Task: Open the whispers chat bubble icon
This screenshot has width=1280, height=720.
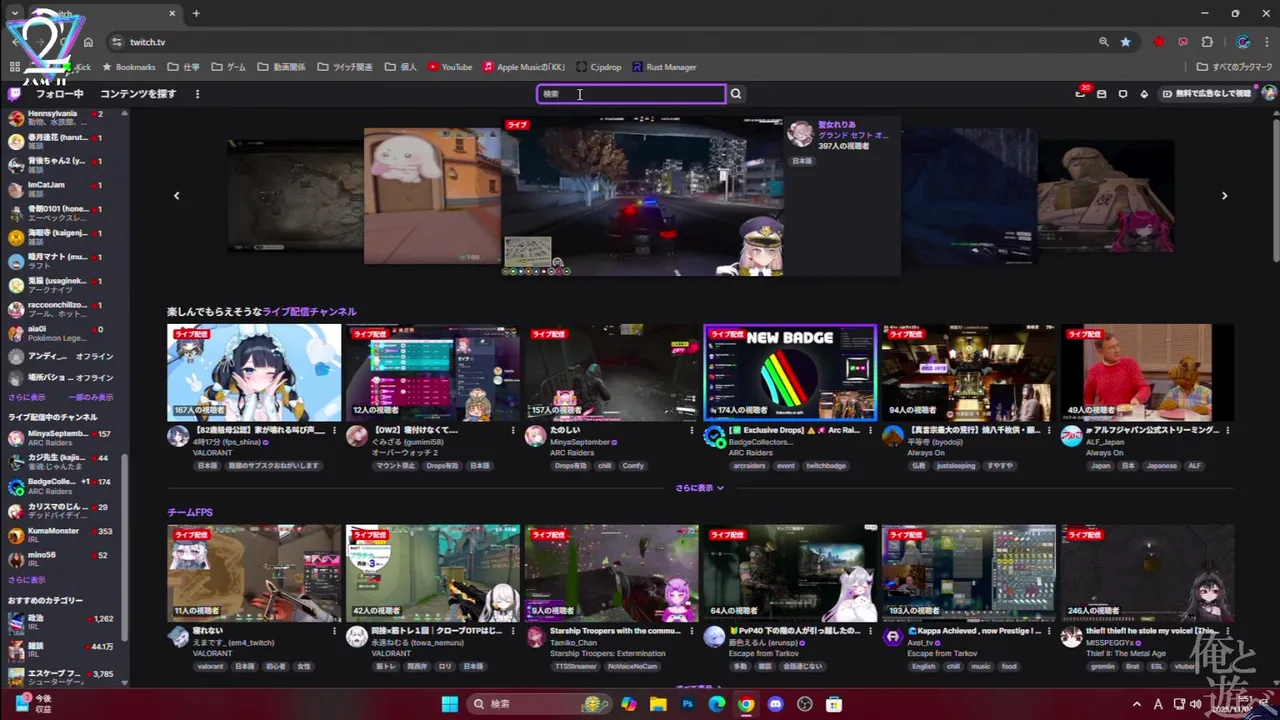Action: [x=1122, y=94]
